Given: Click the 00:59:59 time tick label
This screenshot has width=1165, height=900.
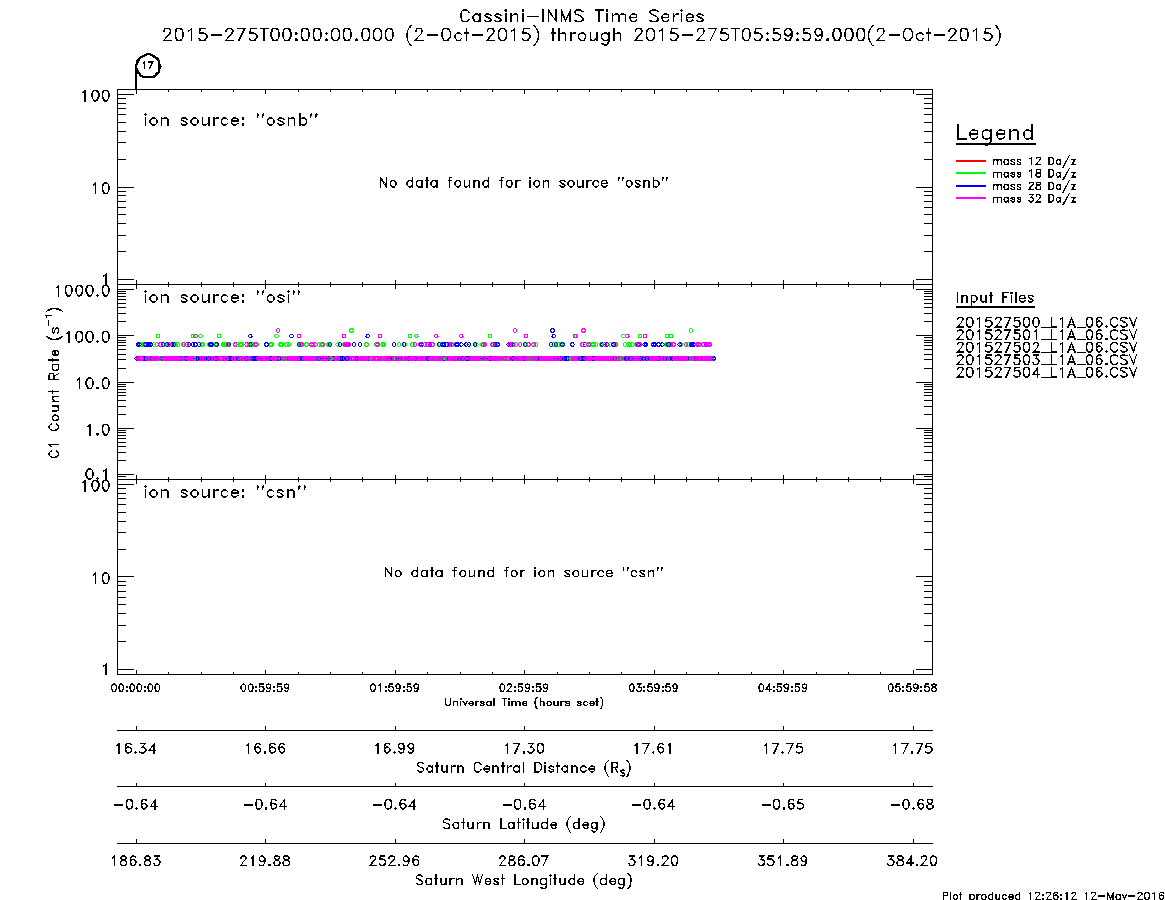Looking at the screenshot, I should 265,688.
